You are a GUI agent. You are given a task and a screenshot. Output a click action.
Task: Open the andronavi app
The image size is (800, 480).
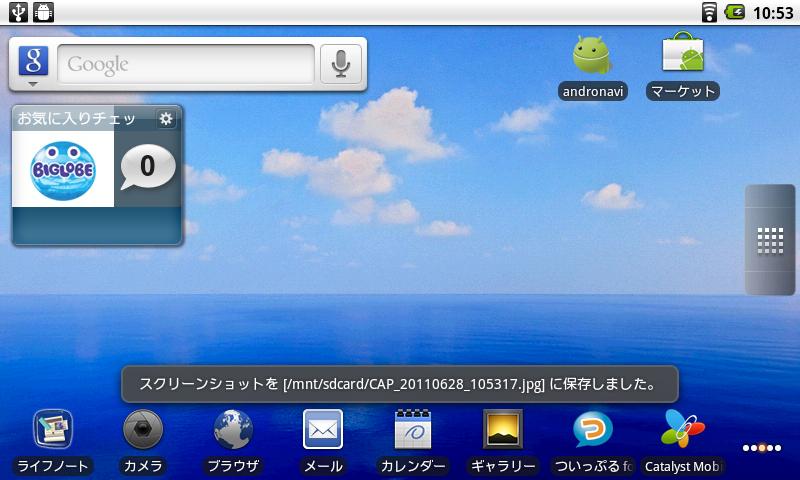click(592, 66)
